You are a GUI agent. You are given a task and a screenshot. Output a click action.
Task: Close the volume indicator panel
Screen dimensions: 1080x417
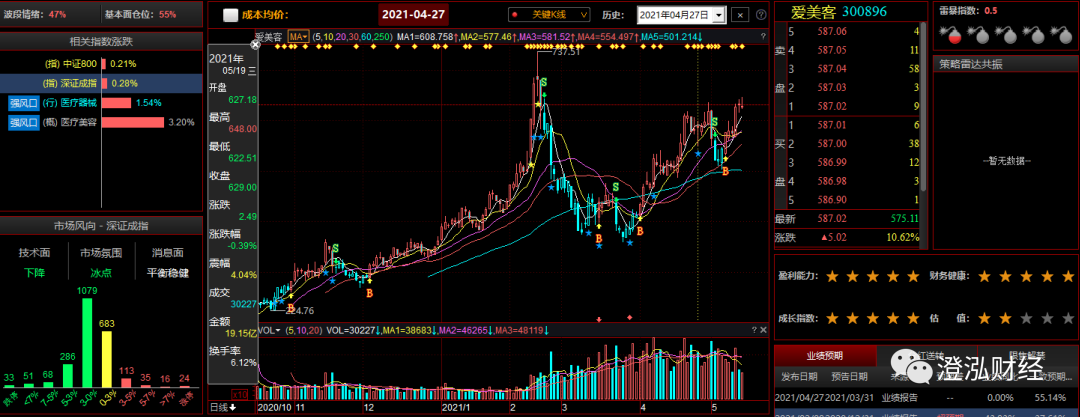(763, 331)
